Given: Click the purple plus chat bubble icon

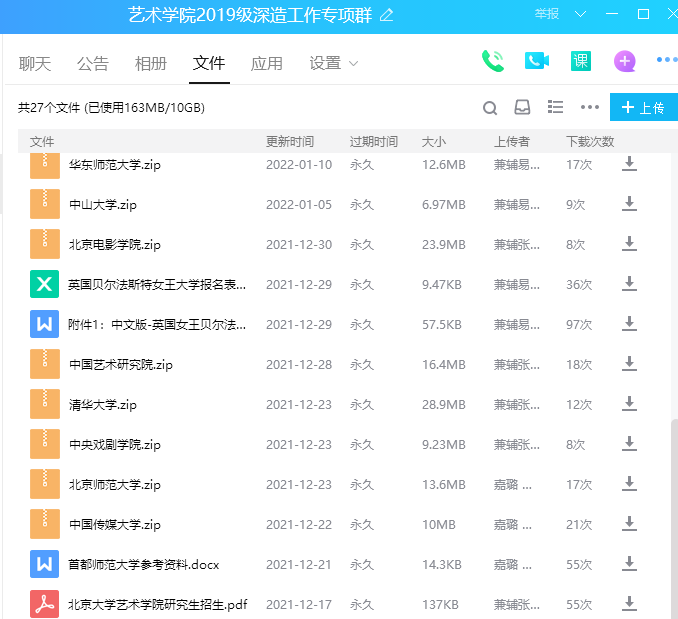Looking at the screenshot, I should point(625,61).
